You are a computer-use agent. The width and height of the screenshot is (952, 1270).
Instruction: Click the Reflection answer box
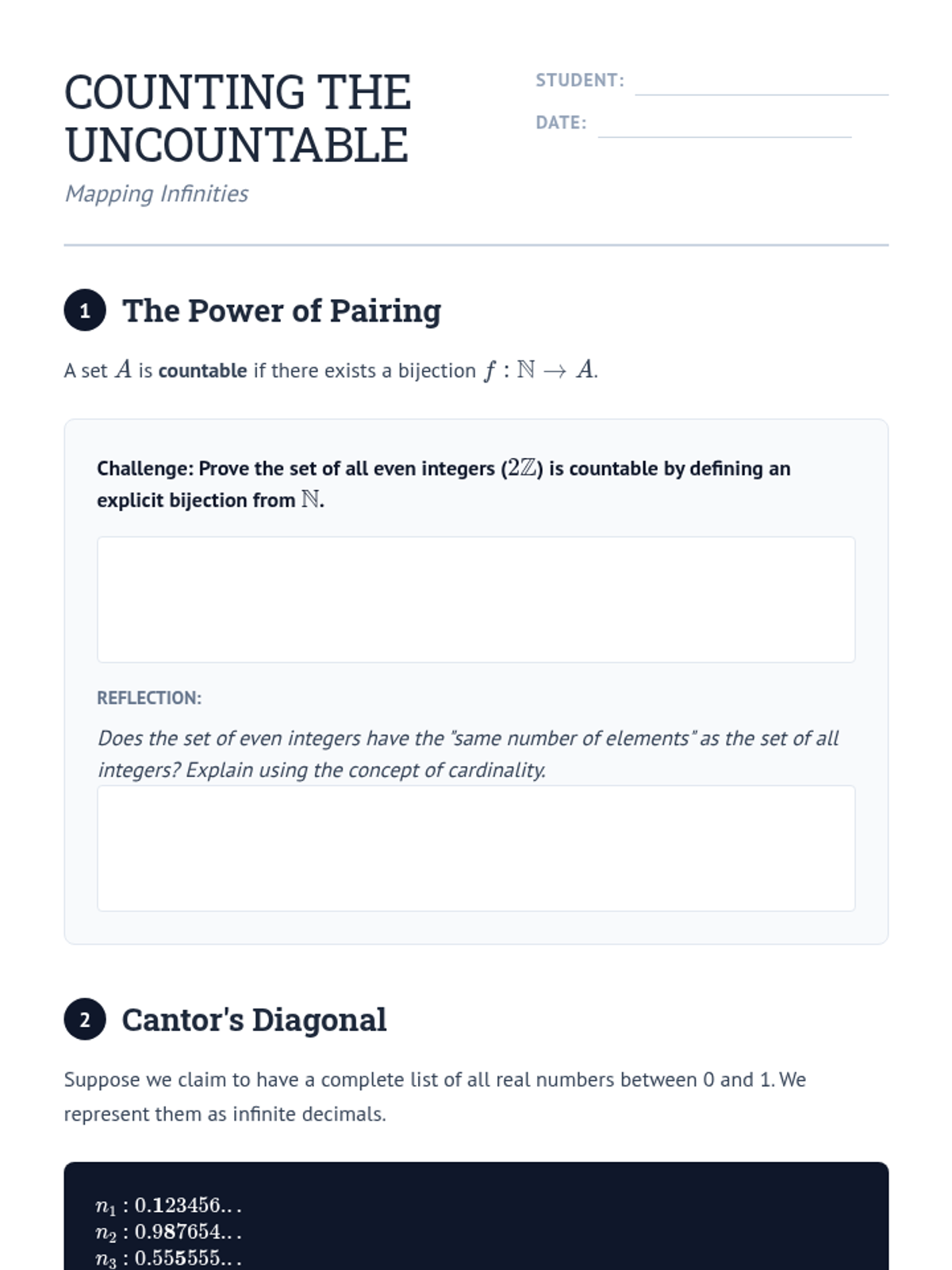476,848
